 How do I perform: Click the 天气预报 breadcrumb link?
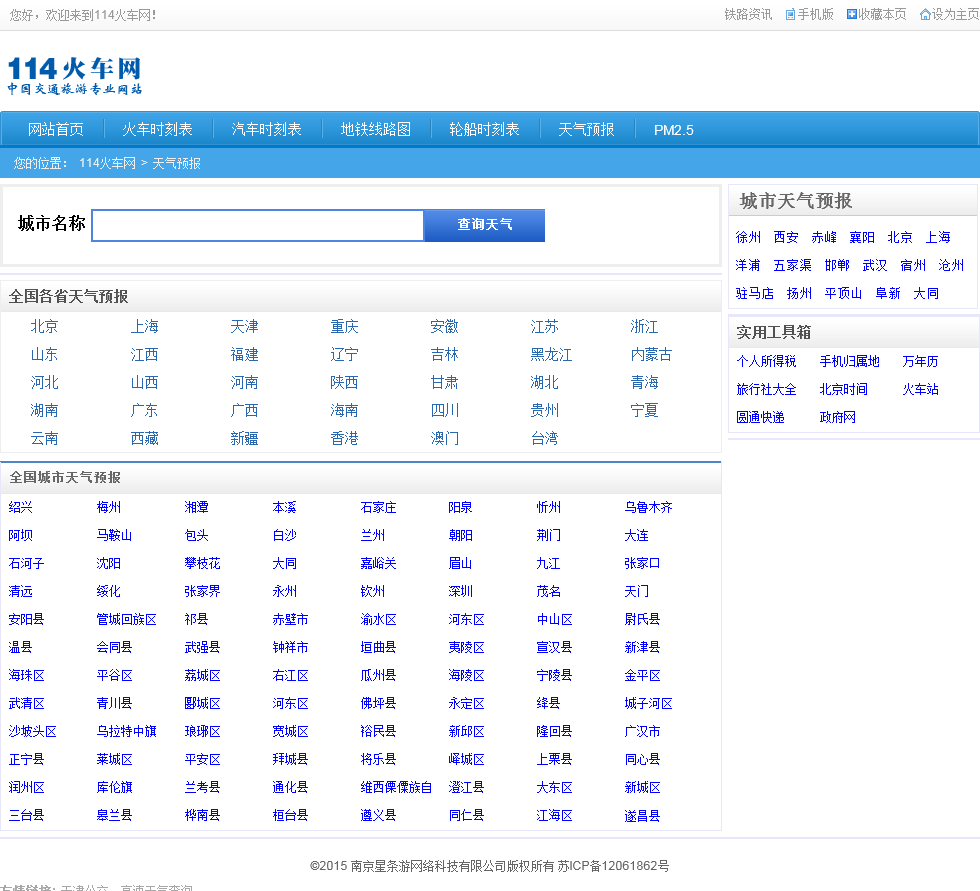176,163
